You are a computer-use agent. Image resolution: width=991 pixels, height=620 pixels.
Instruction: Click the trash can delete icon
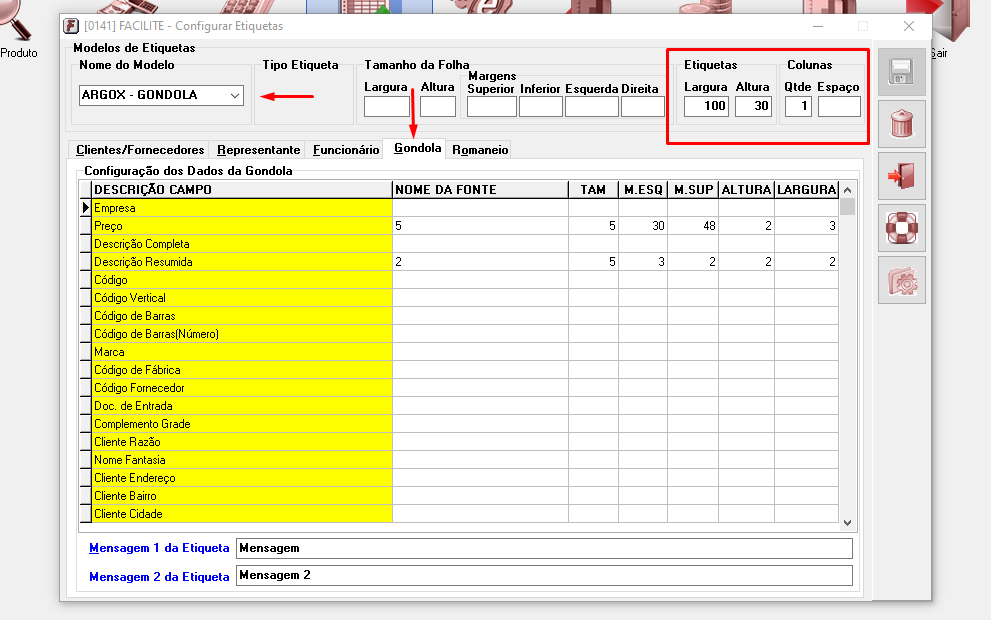[x=901, y=124]
